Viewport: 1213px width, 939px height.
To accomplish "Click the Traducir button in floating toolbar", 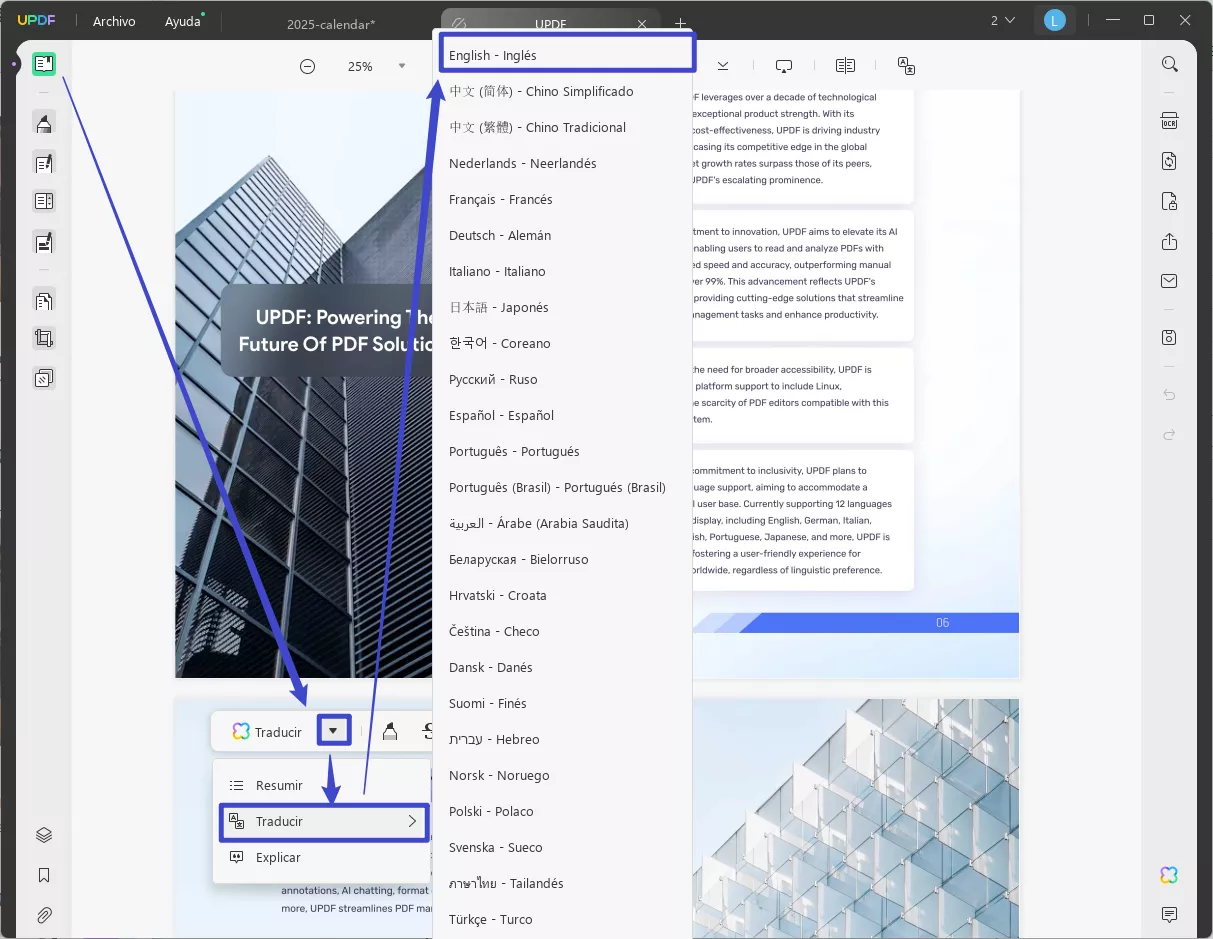I will point(267,732).
